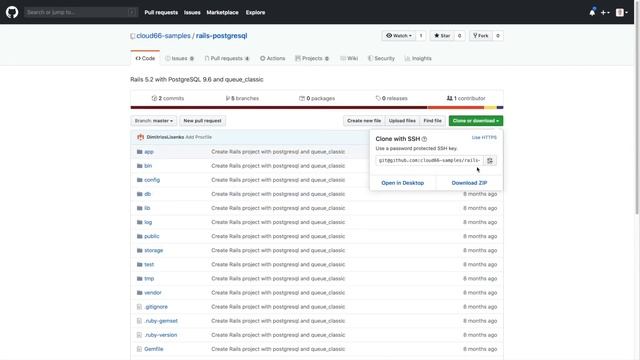Focus the Search or jump to field
640x360 pixels.
coord(81,12)
